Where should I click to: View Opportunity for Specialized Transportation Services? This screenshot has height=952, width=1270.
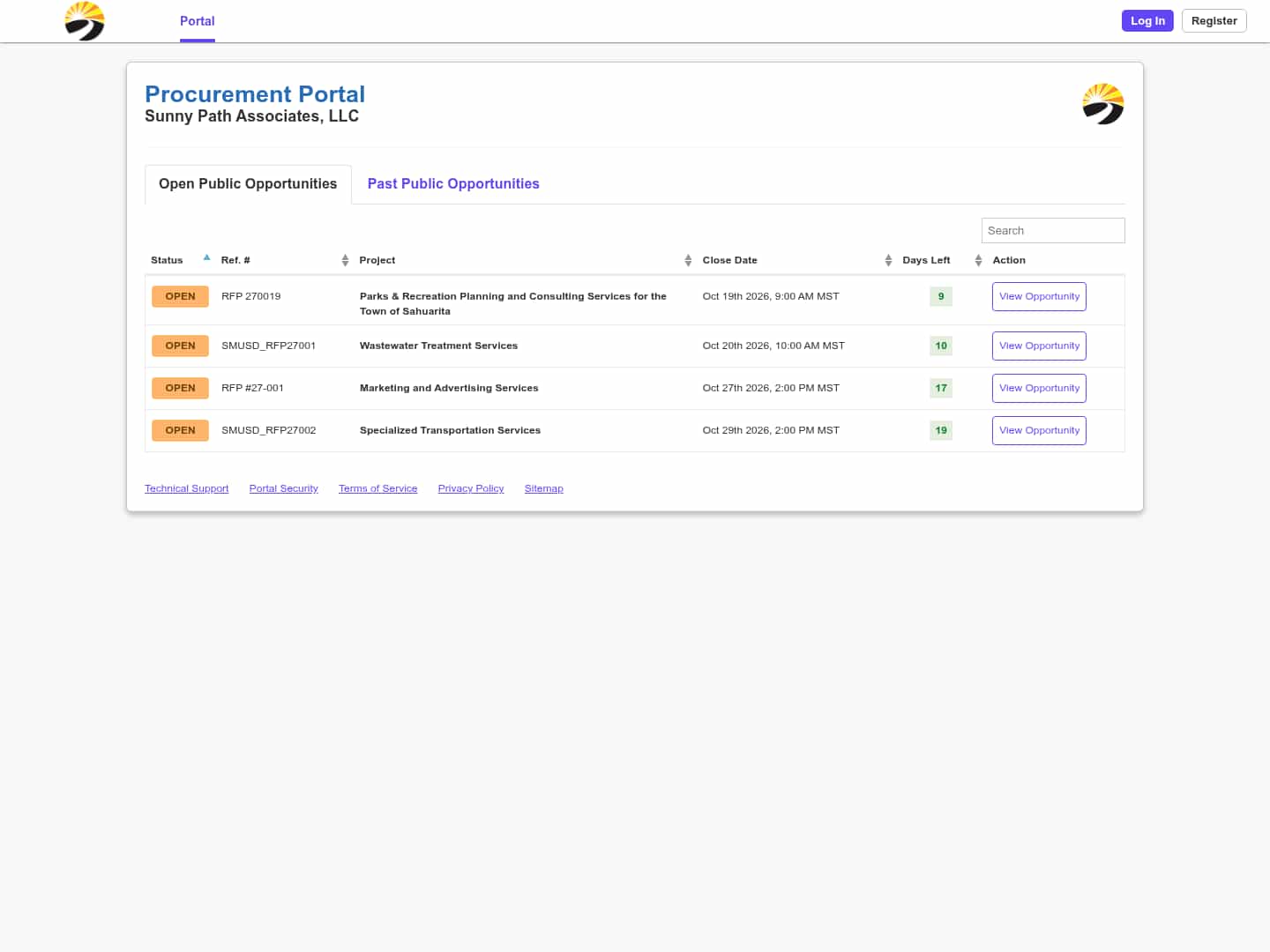point(1039,430)
